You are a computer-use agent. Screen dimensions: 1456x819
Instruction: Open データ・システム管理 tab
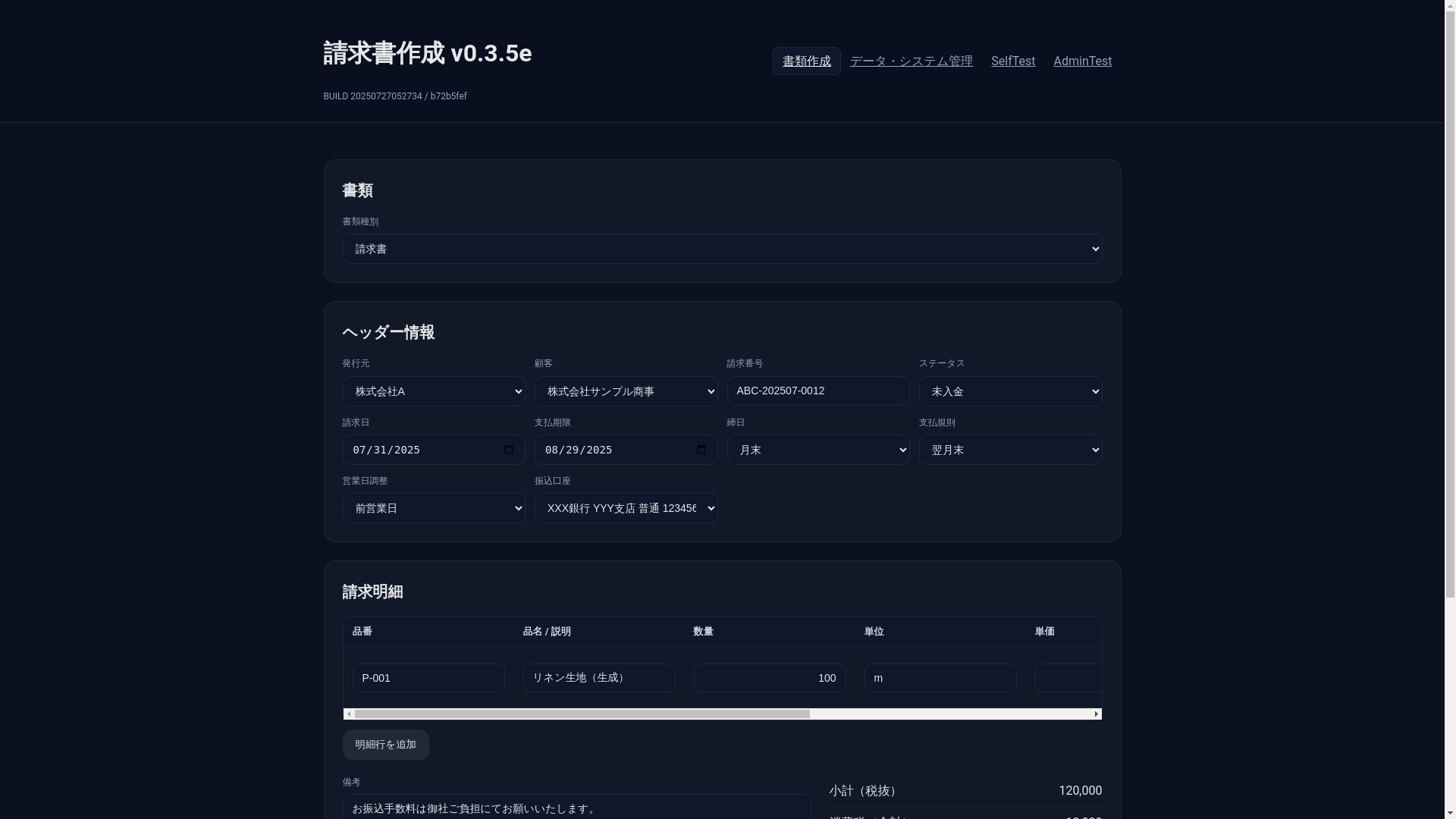pyautogui.click(x=911, y=61)
